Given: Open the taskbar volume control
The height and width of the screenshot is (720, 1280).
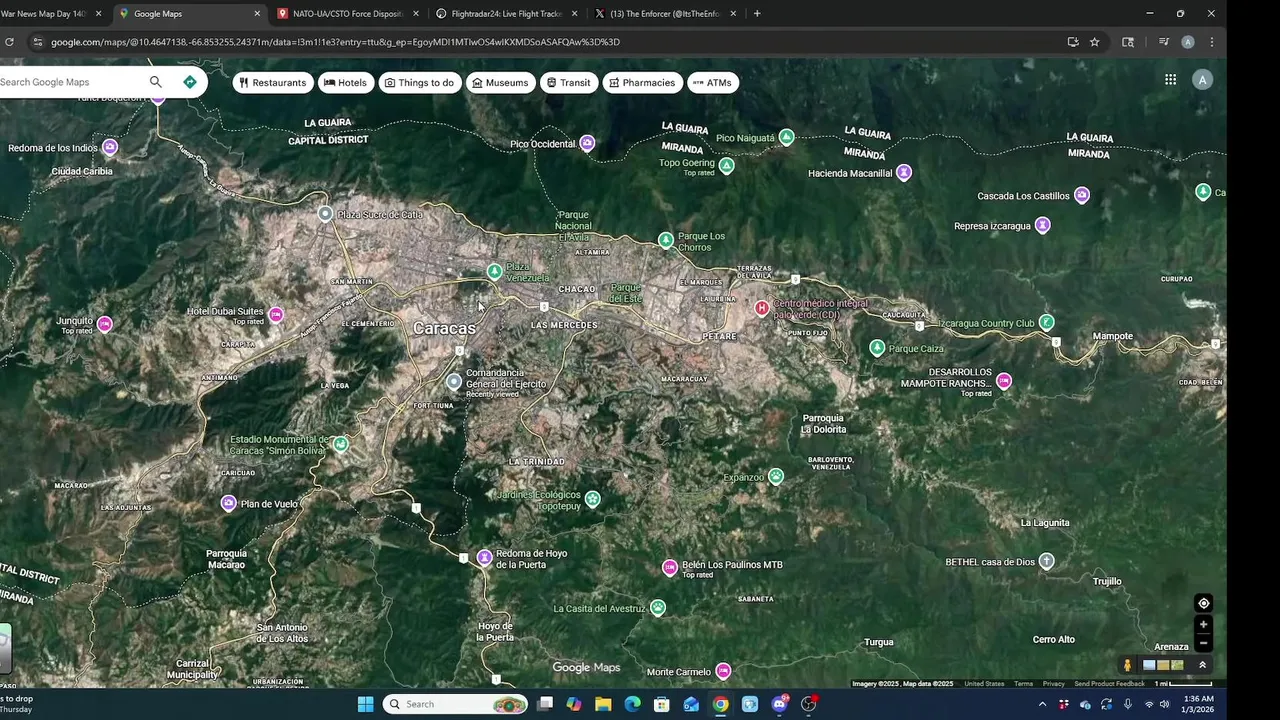Looking at the screenshot, I should click(1165, 704).
